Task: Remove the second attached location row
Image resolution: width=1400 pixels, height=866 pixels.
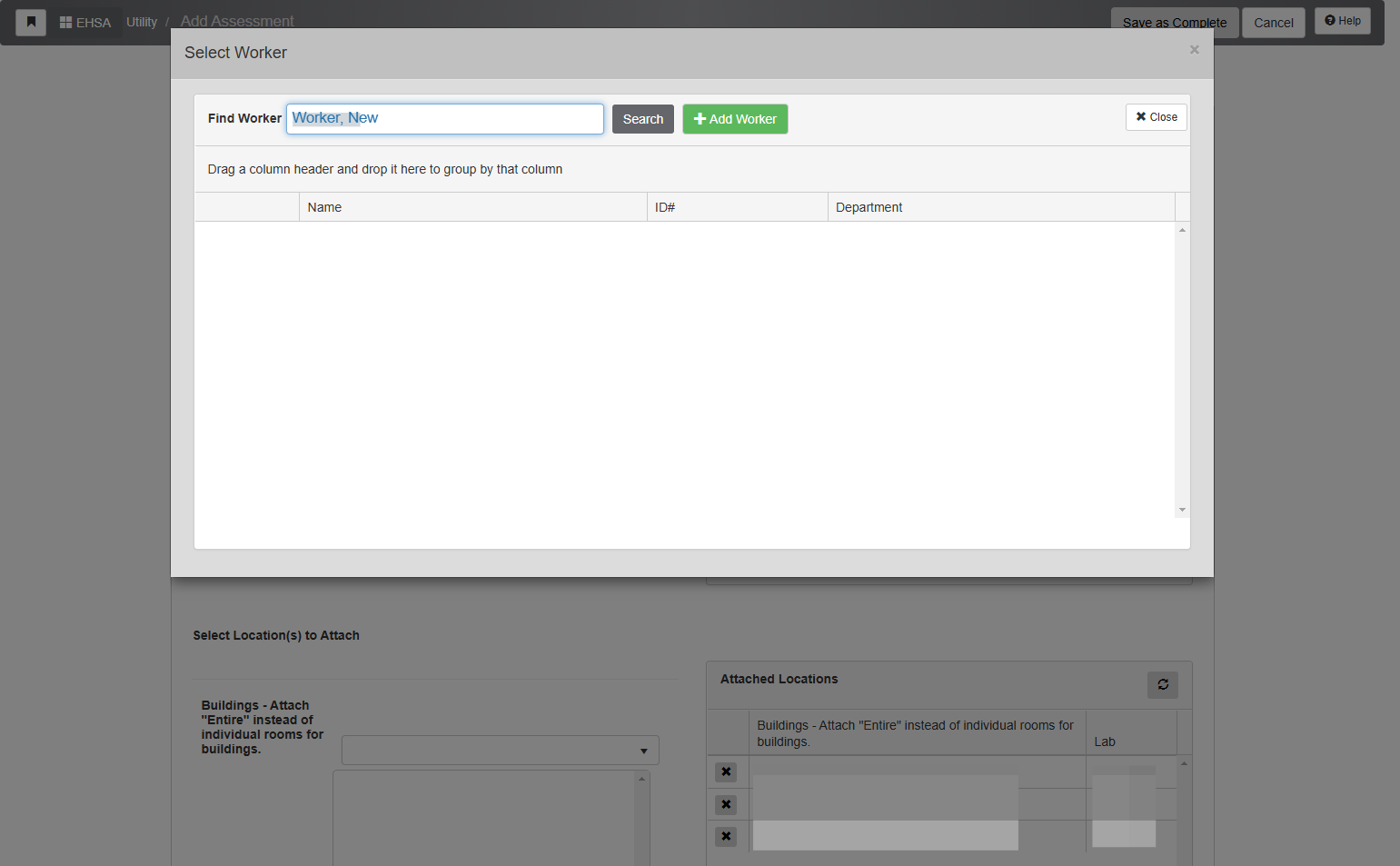Action: pos(726,804)
